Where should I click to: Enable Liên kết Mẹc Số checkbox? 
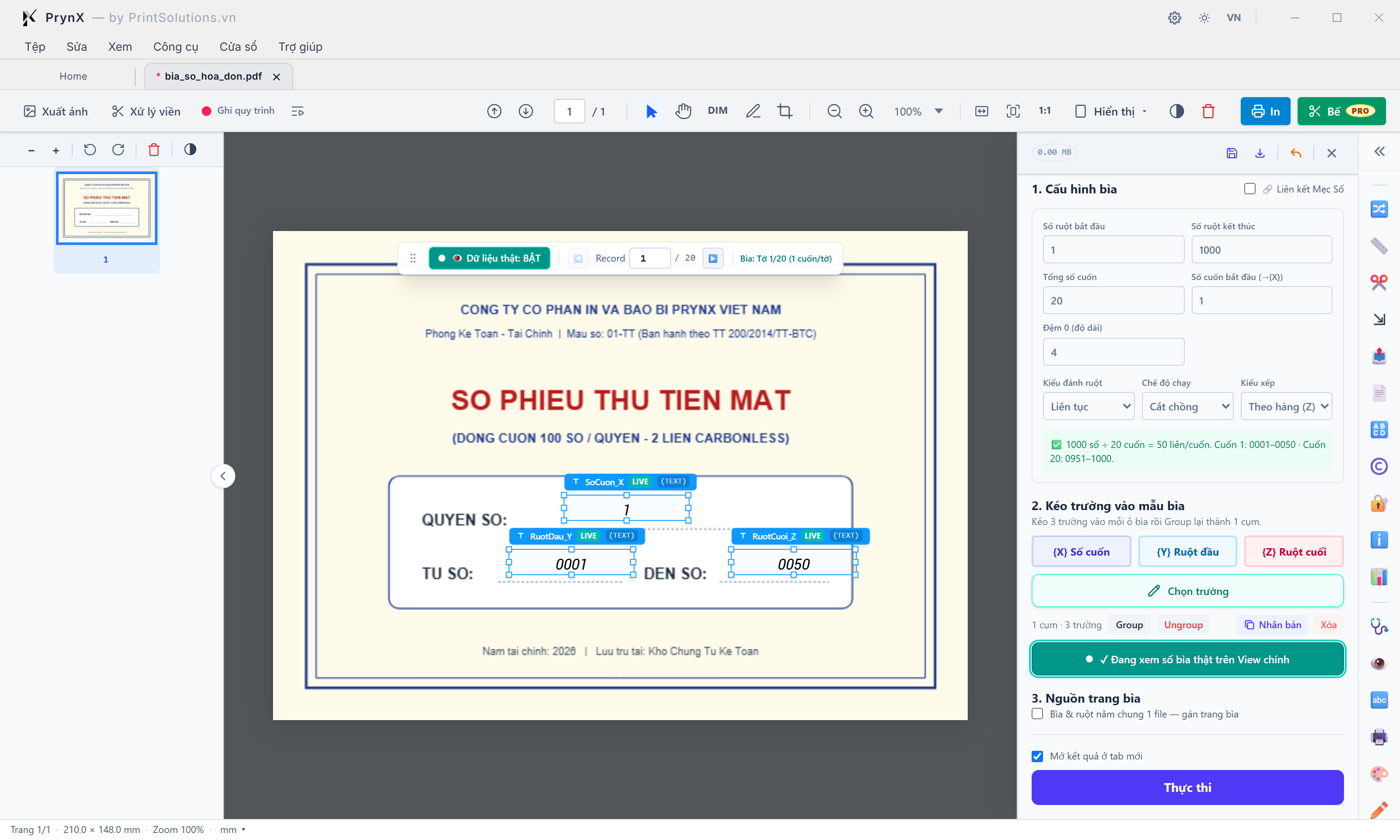click(1249, 189)
